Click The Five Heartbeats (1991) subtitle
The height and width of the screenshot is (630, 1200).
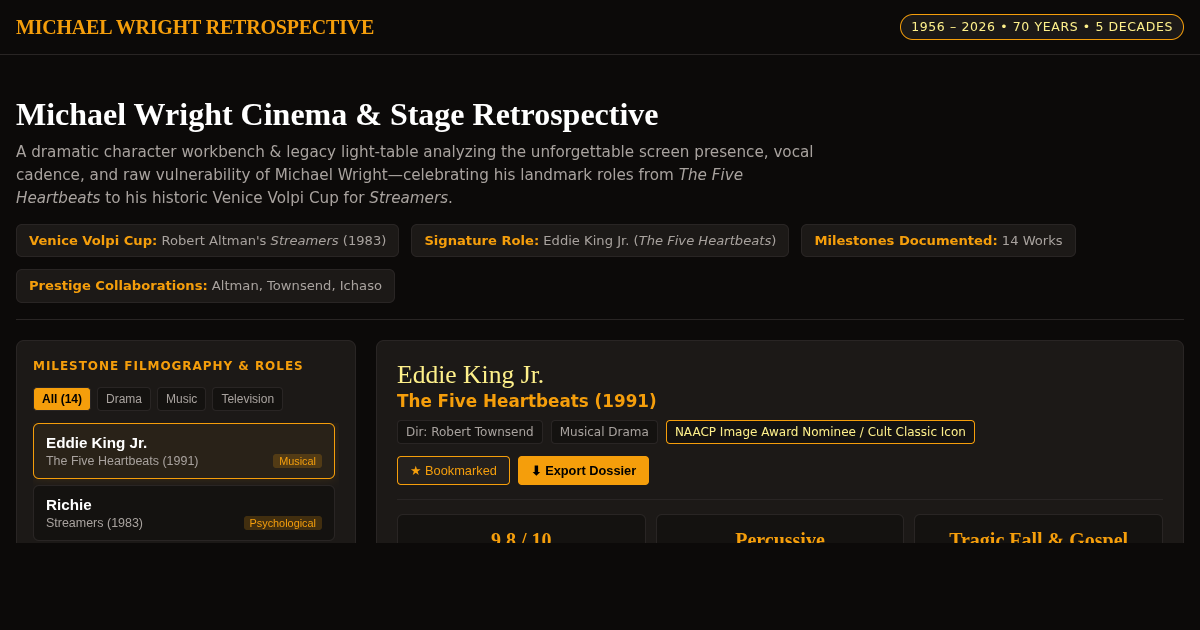[527, 401]
